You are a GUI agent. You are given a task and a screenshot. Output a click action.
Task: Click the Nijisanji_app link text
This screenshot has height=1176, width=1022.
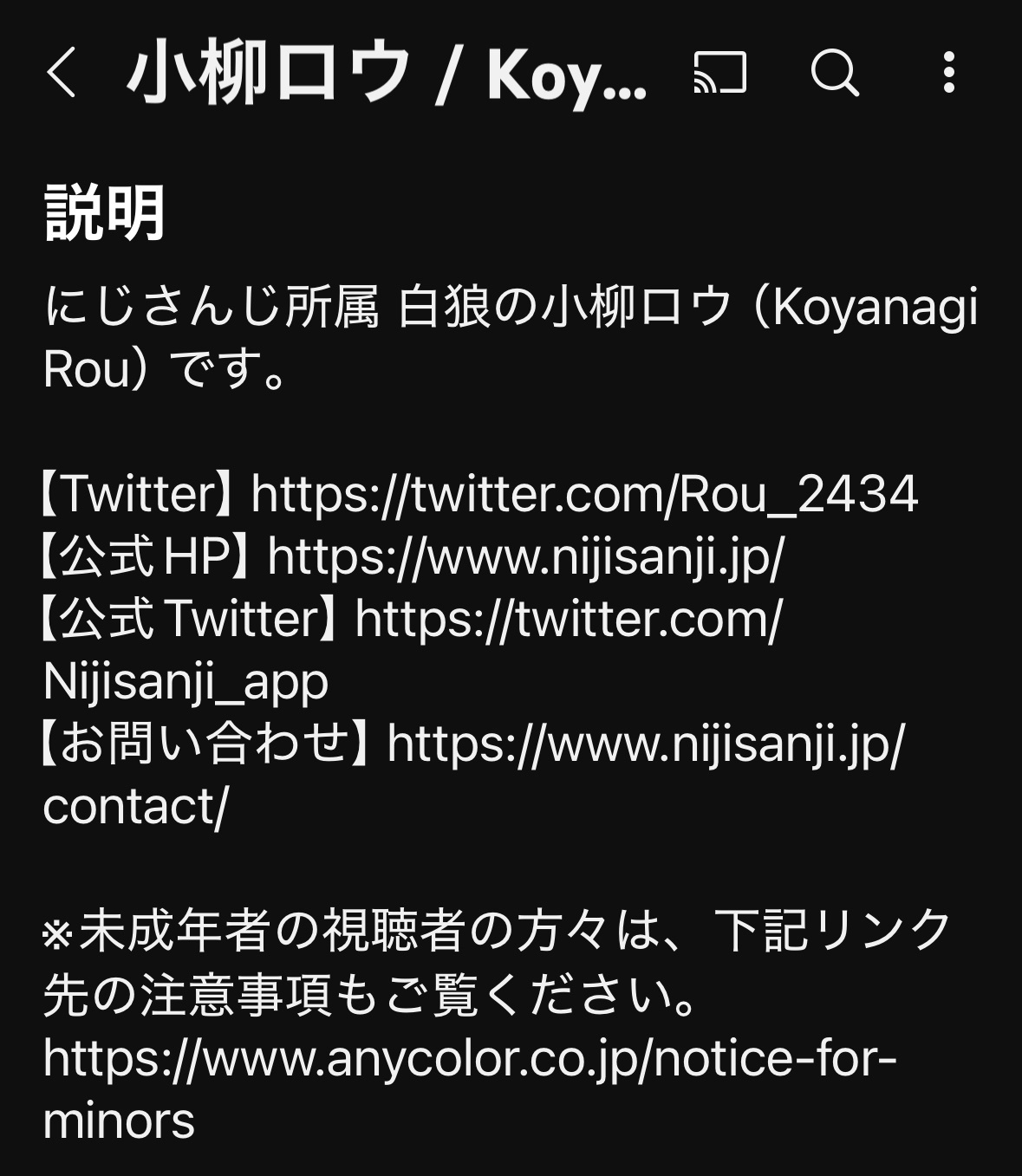[186, 681]
